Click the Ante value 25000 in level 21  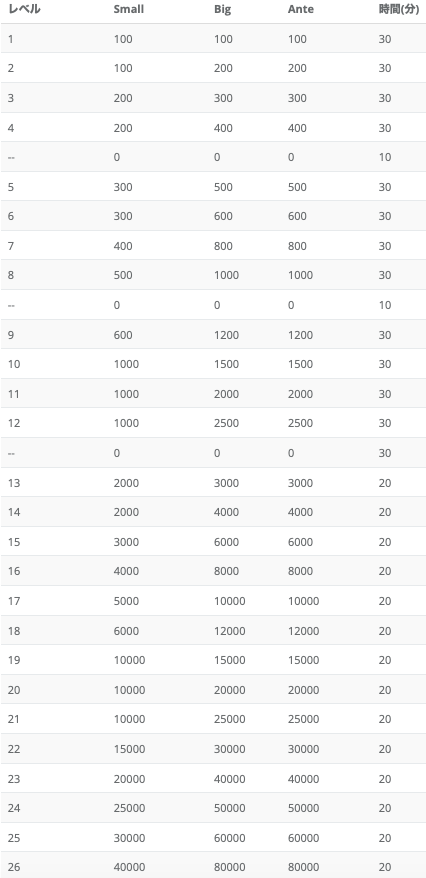[303, 719]
